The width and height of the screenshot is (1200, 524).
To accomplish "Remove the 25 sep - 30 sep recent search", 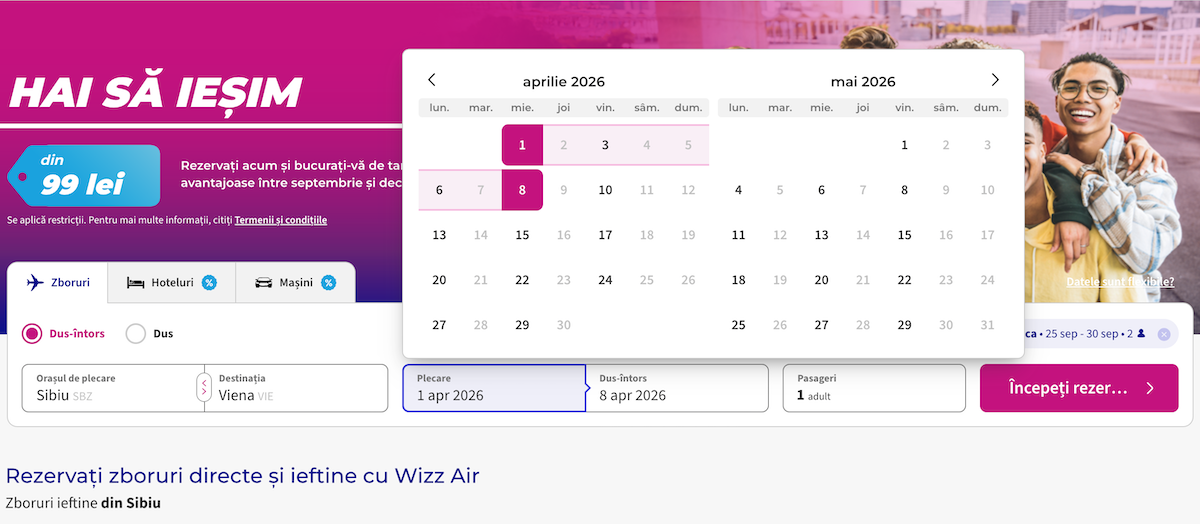I will (1164, 334).
